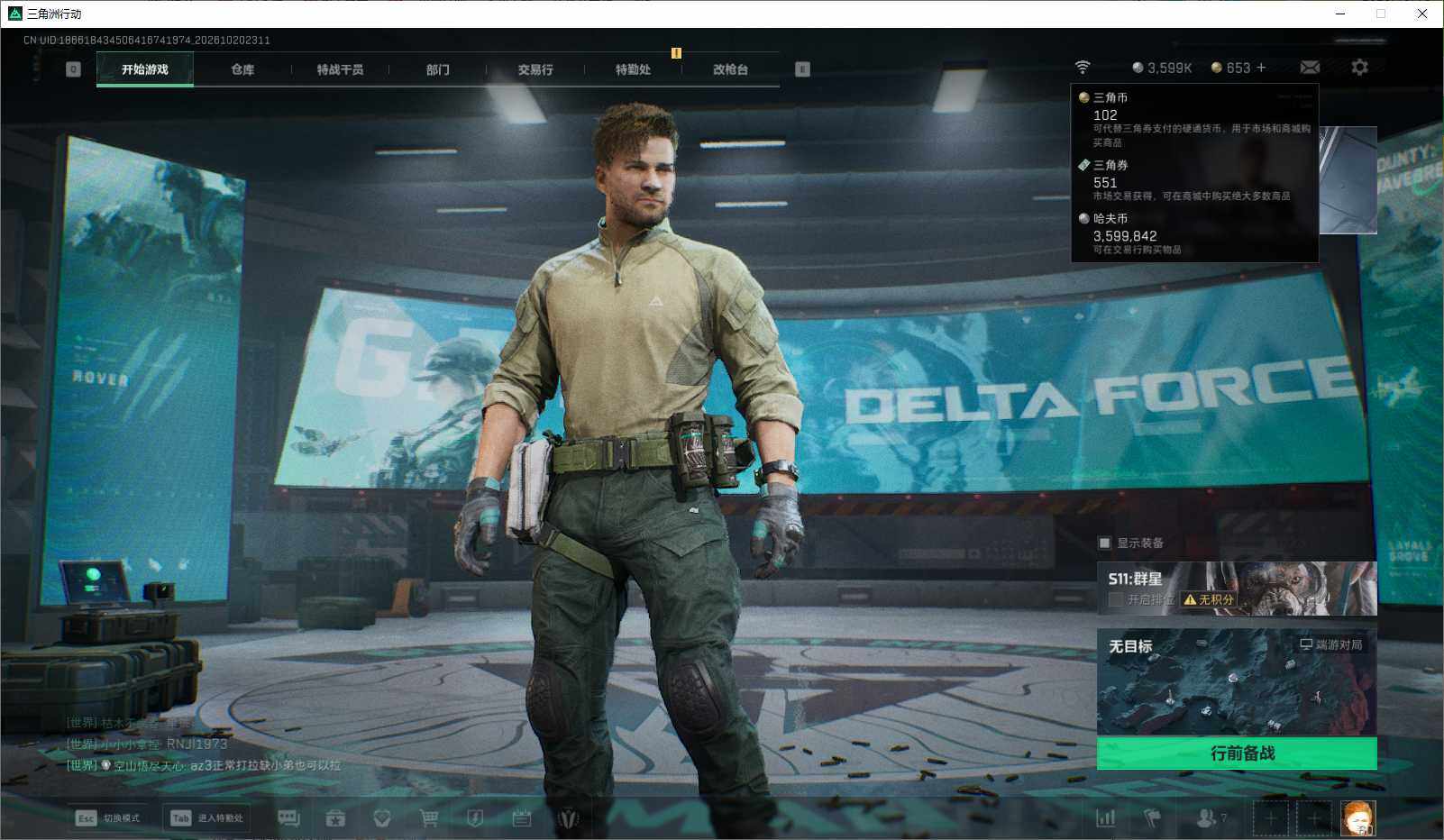Open the mail envelope icon

[x=1310, y=68]
